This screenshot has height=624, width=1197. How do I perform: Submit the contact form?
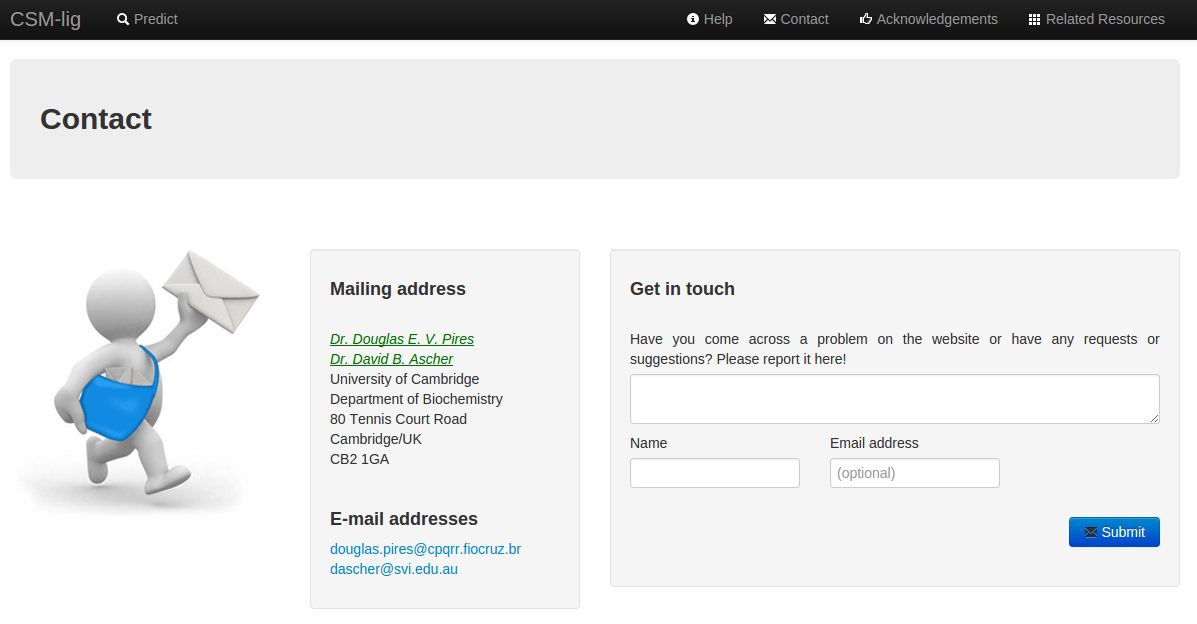point(1114,532)
